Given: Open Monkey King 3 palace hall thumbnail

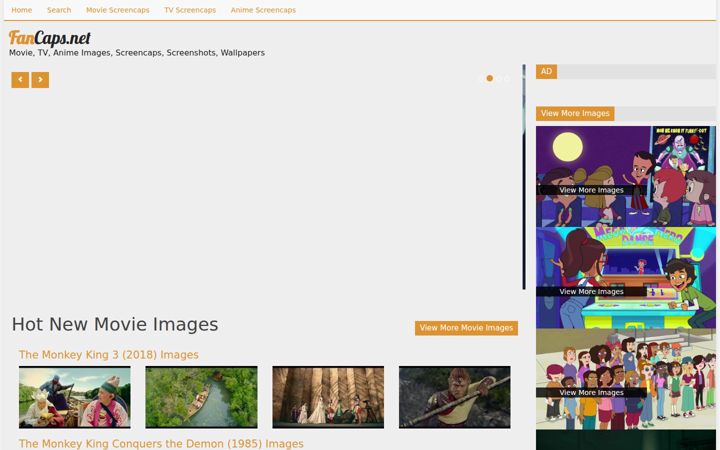Looking at the screenshot, I should pos(328,397).
